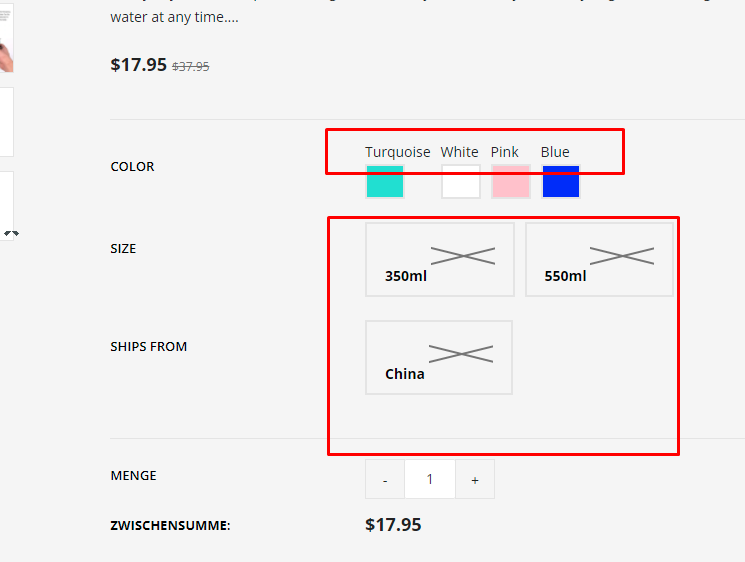Viewport: 745px width, 562px height.
Task: Select the Blue color swatch
Action: coord(561,182)
